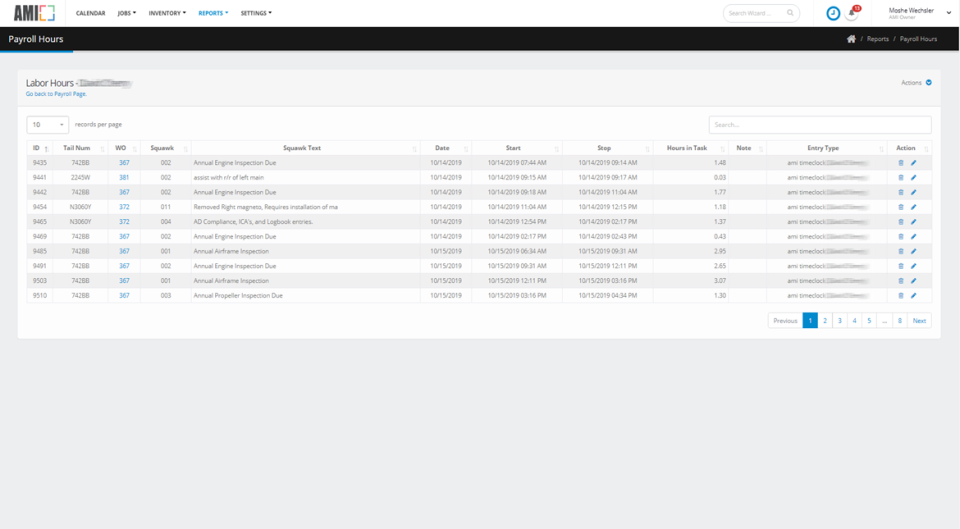Viewport: 960px width, 529px height.
Task: Go to page 4
Action: (854, 321)
